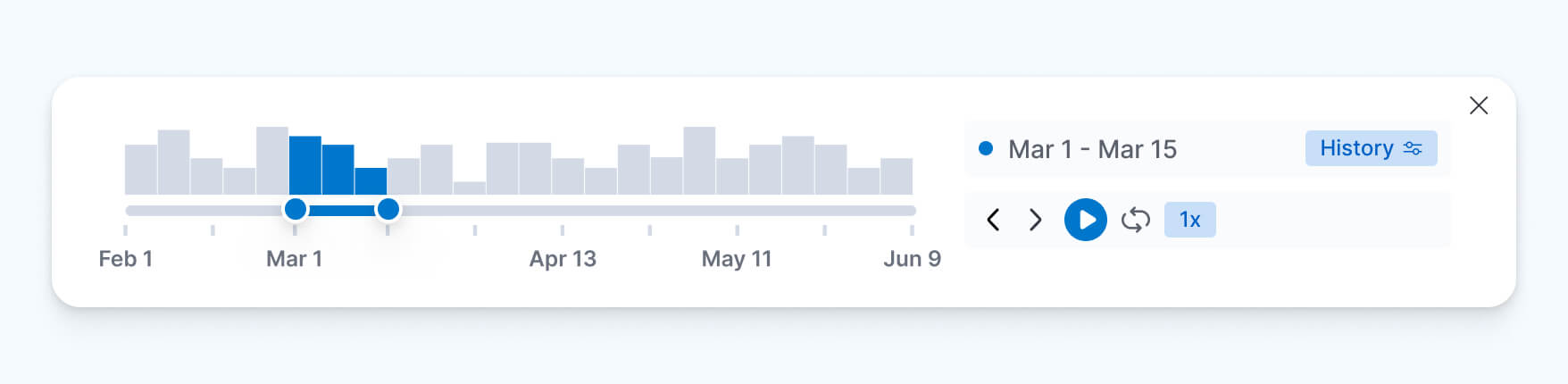
Task: Click the last gray histogram bar
Action: 896,177
